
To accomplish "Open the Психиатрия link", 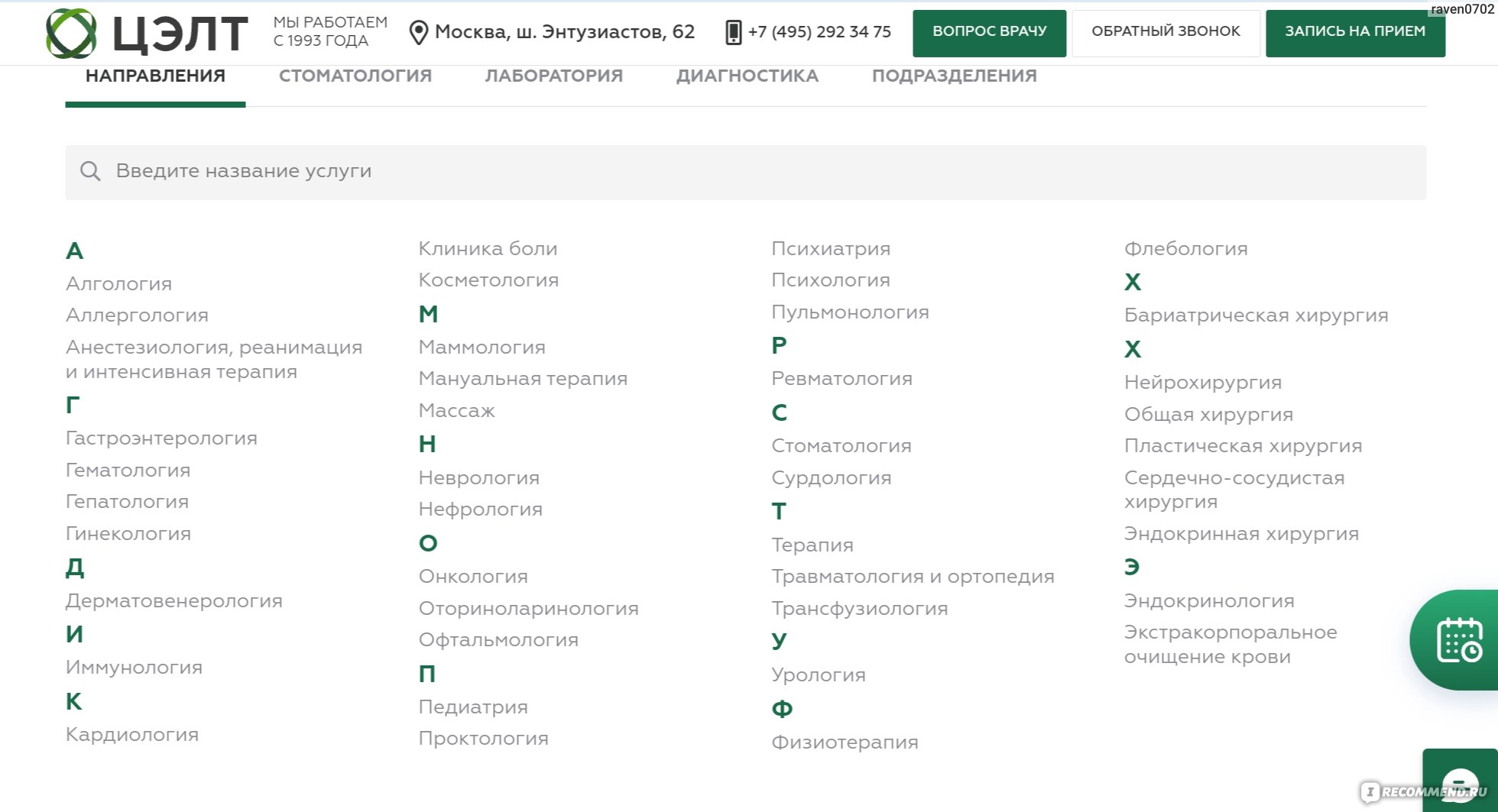I will point(831,249).
